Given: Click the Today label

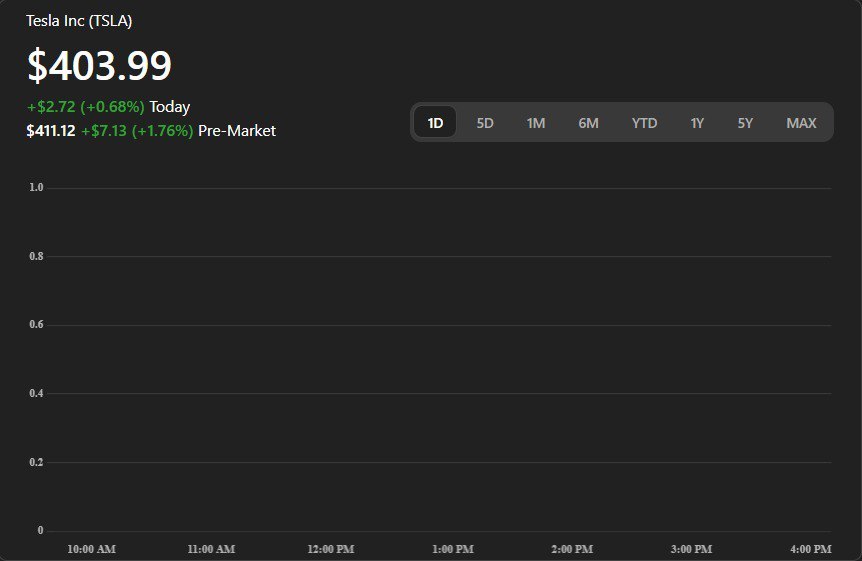Looking at the screenshot, I should 170,107.
